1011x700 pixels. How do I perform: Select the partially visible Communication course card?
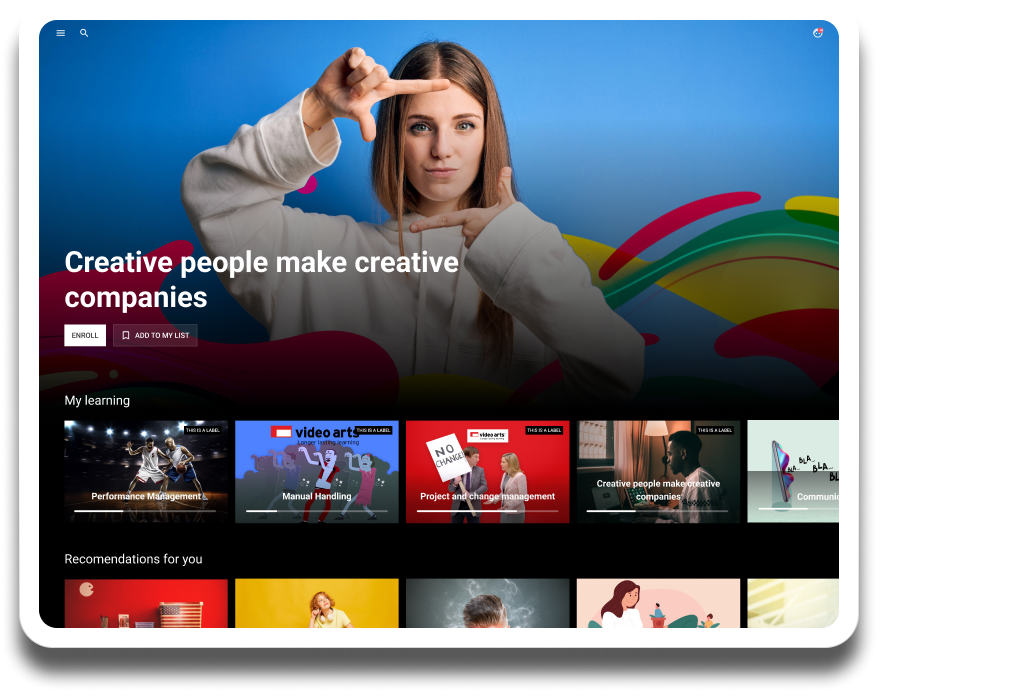pos(793,470)
